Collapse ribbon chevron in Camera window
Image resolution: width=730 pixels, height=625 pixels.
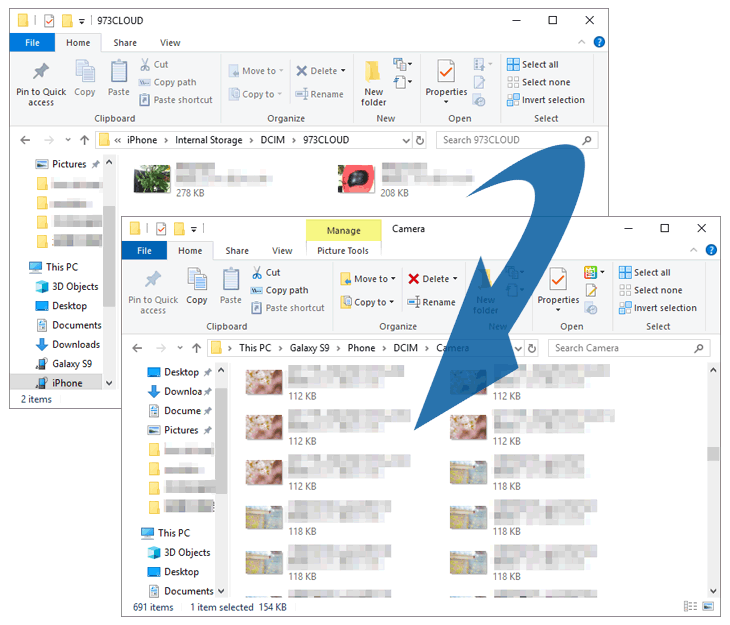(x=694, y=250)
